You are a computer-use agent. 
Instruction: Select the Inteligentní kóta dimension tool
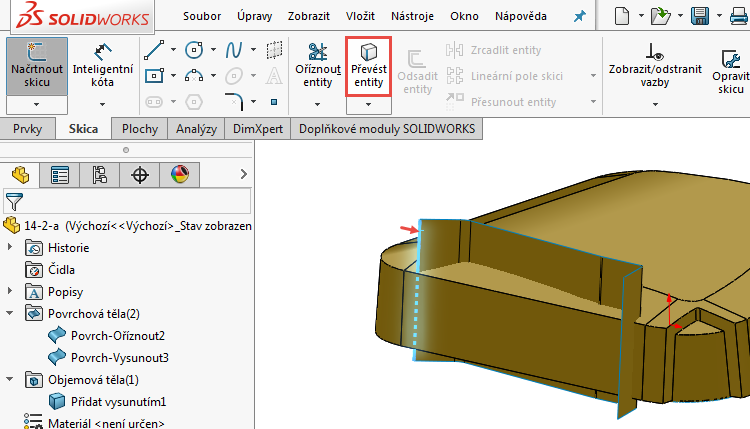102,66
